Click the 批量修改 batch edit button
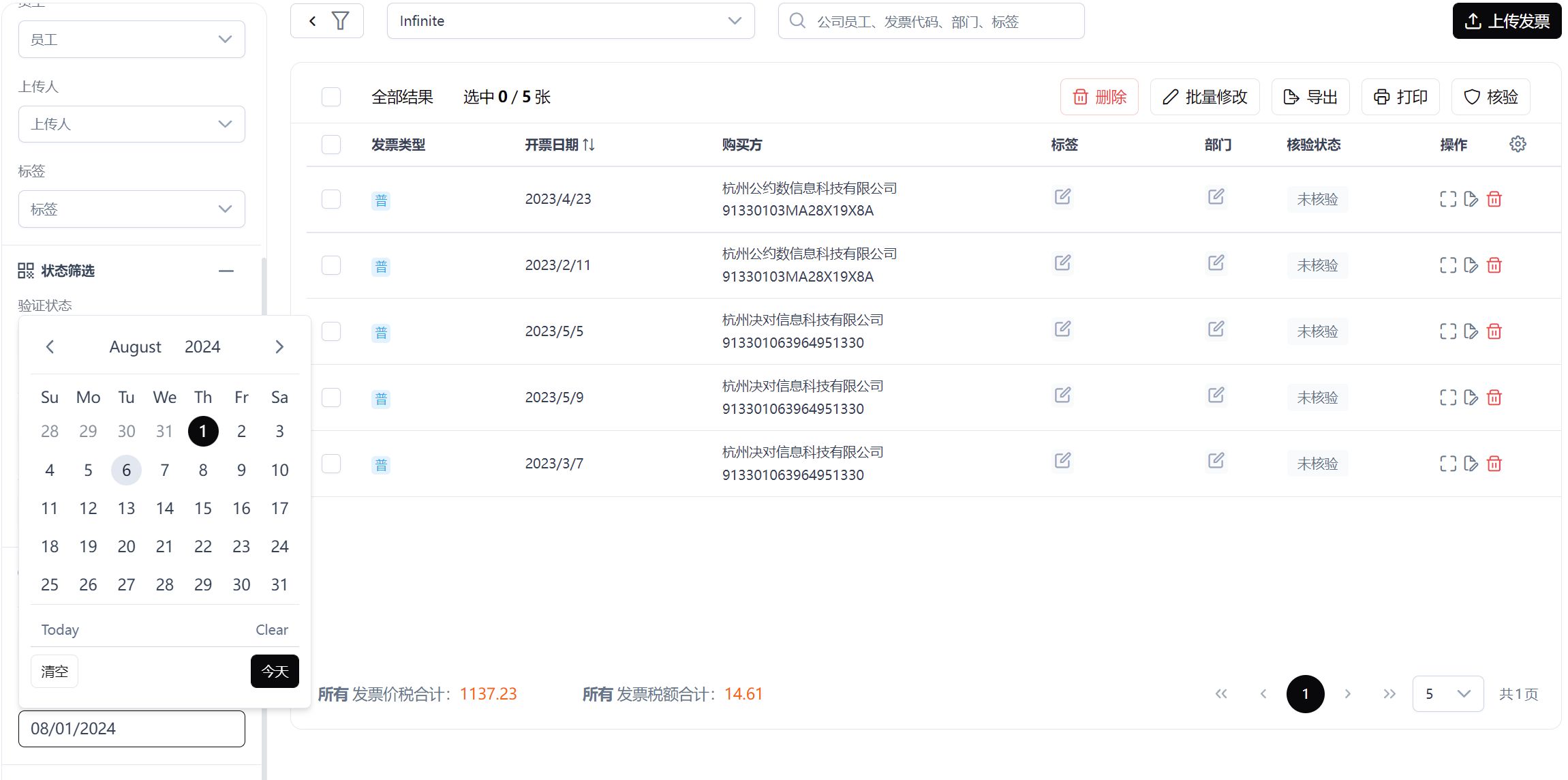The height and width of the screenshot is (780, 1568). click(x=1205, y=97)
